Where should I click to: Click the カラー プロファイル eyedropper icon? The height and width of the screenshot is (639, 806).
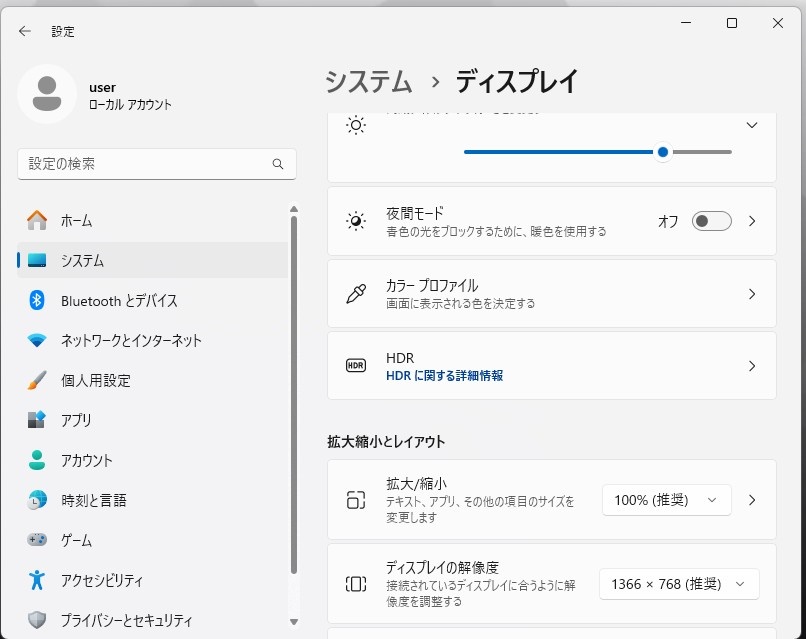[x=356, y=294]
